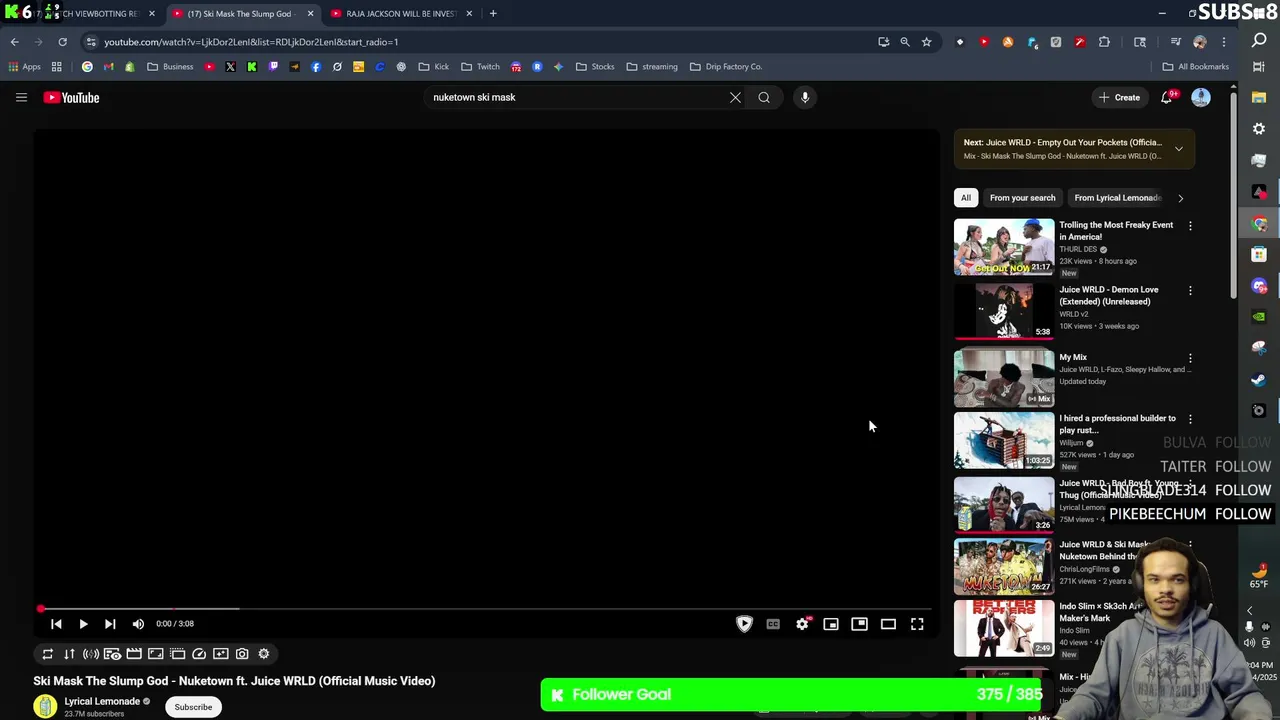Image resolution: width=1280 pixels, height=720 pixels.
Task: Click the reverse playlist arrows icon
Action: click(x=69, y=654)
